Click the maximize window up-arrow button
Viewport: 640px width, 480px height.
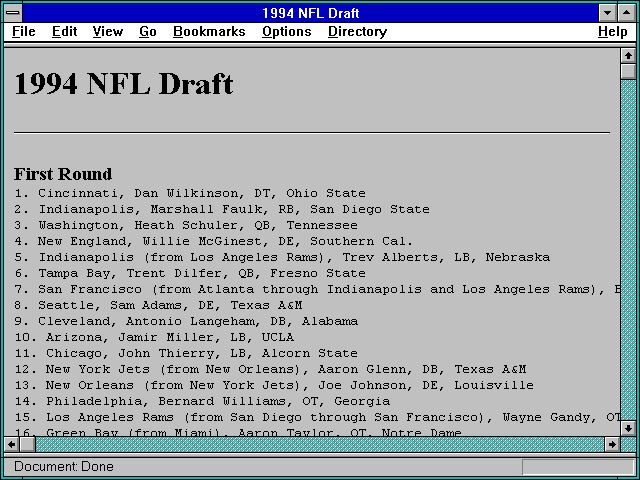click(x=627, y=13)
